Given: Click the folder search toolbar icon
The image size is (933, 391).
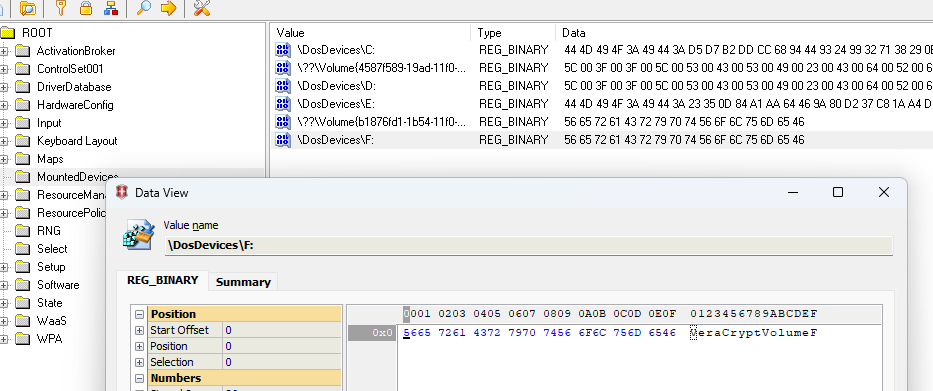Looking at the screenshot, I should tap(28, 8).
